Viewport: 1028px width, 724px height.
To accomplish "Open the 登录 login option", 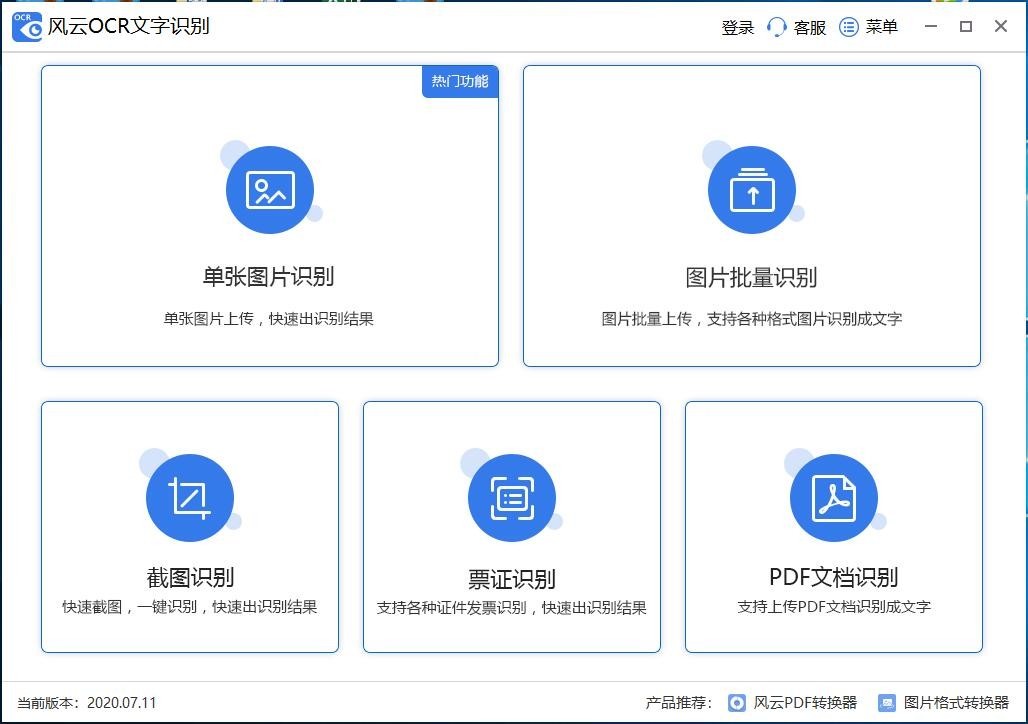I will tap(738, 28).
